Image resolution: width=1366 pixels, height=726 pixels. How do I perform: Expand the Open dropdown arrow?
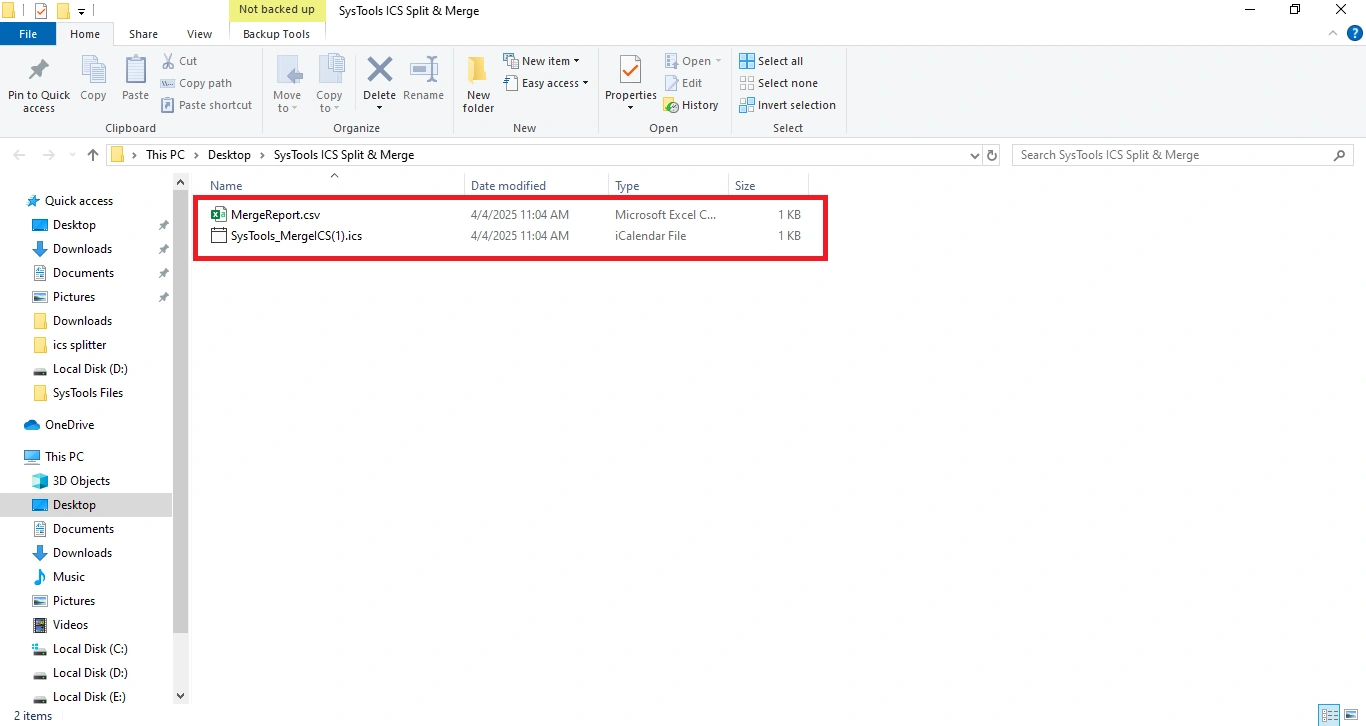click(718, 61)
